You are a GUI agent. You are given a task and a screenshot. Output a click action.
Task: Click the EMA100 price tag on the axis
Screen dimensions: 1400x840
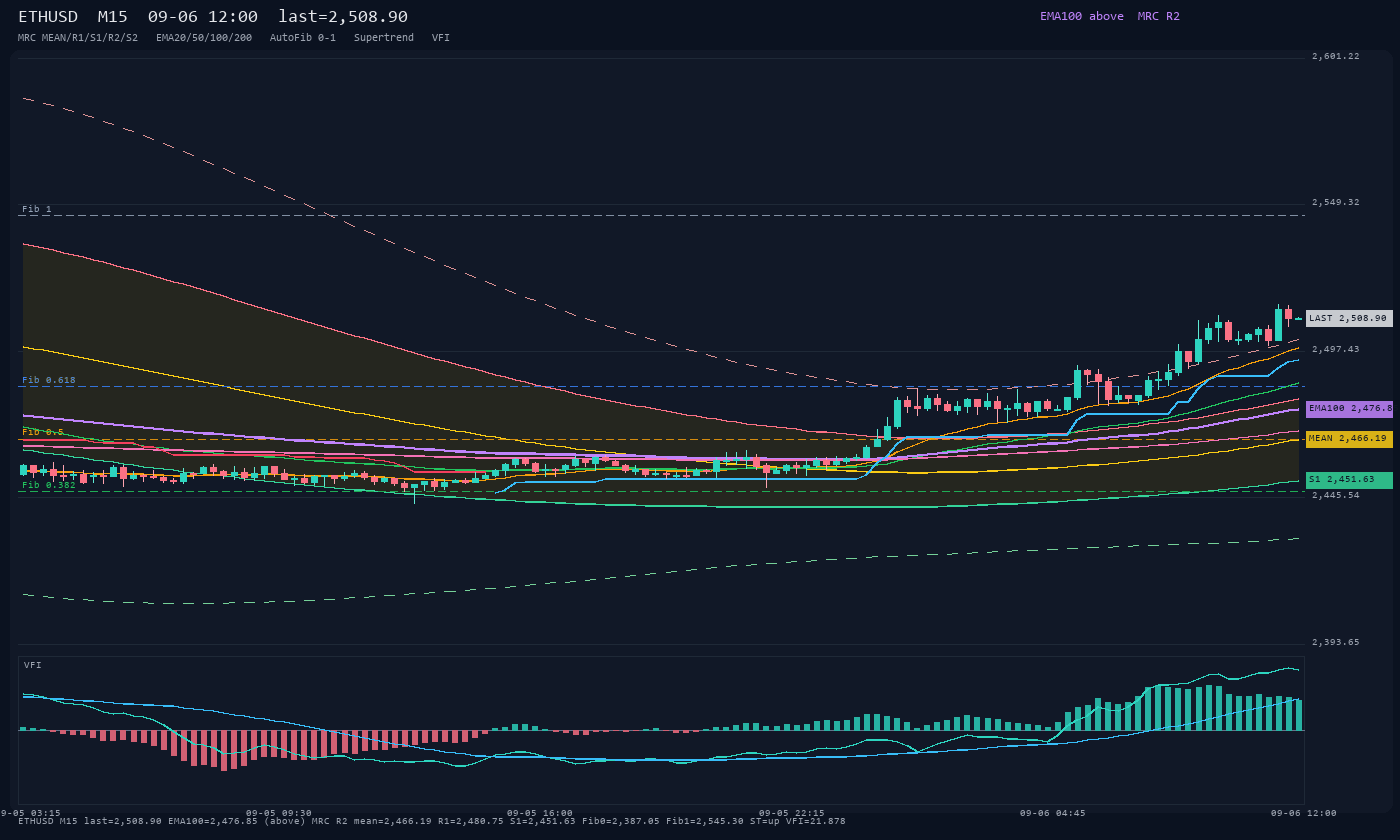(1349, 409)
